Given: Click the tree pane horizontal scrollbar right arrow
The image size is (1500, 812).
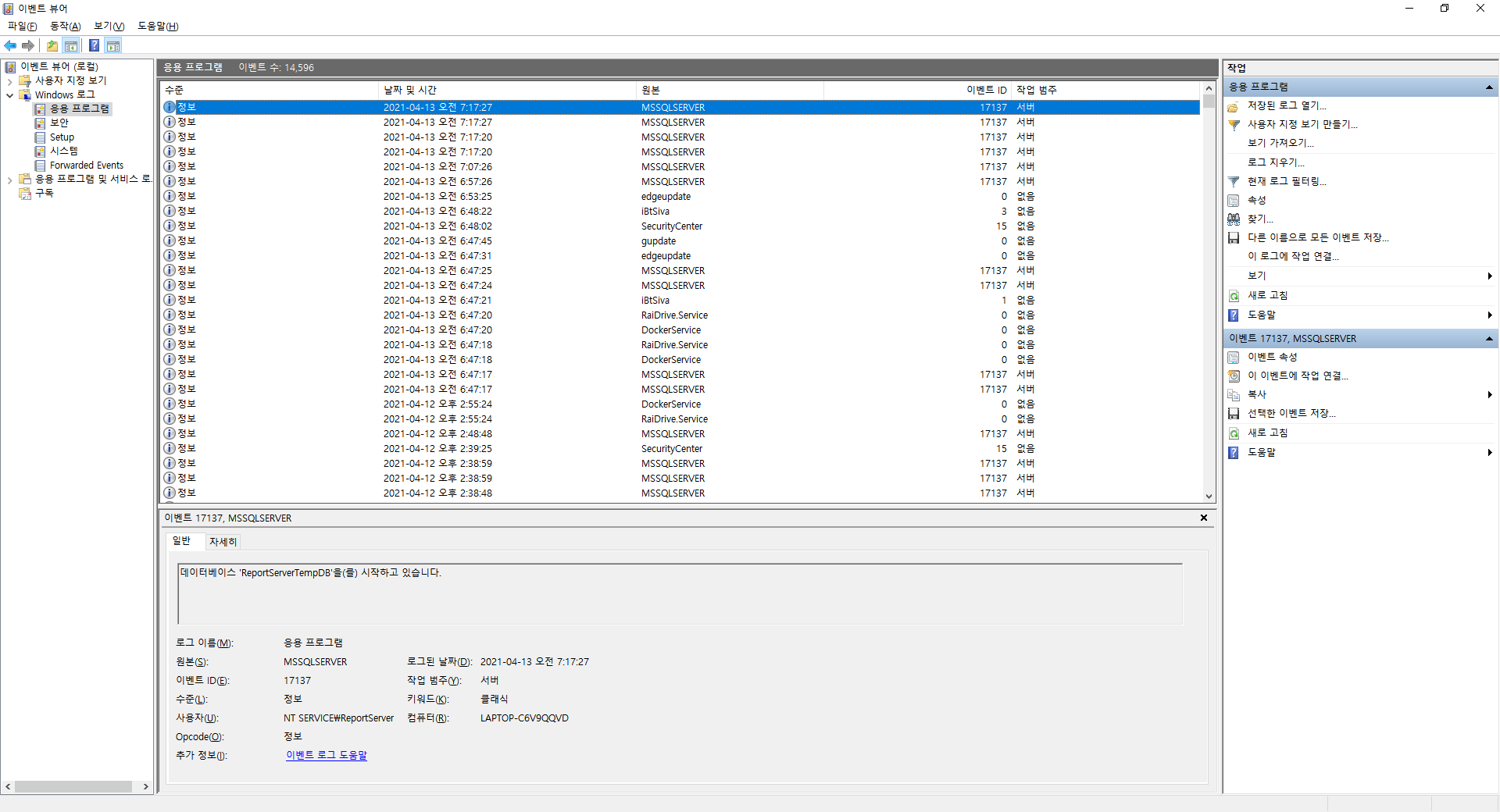Looking at the screenshot, I should pyautogui.click(x=146, y=787).
